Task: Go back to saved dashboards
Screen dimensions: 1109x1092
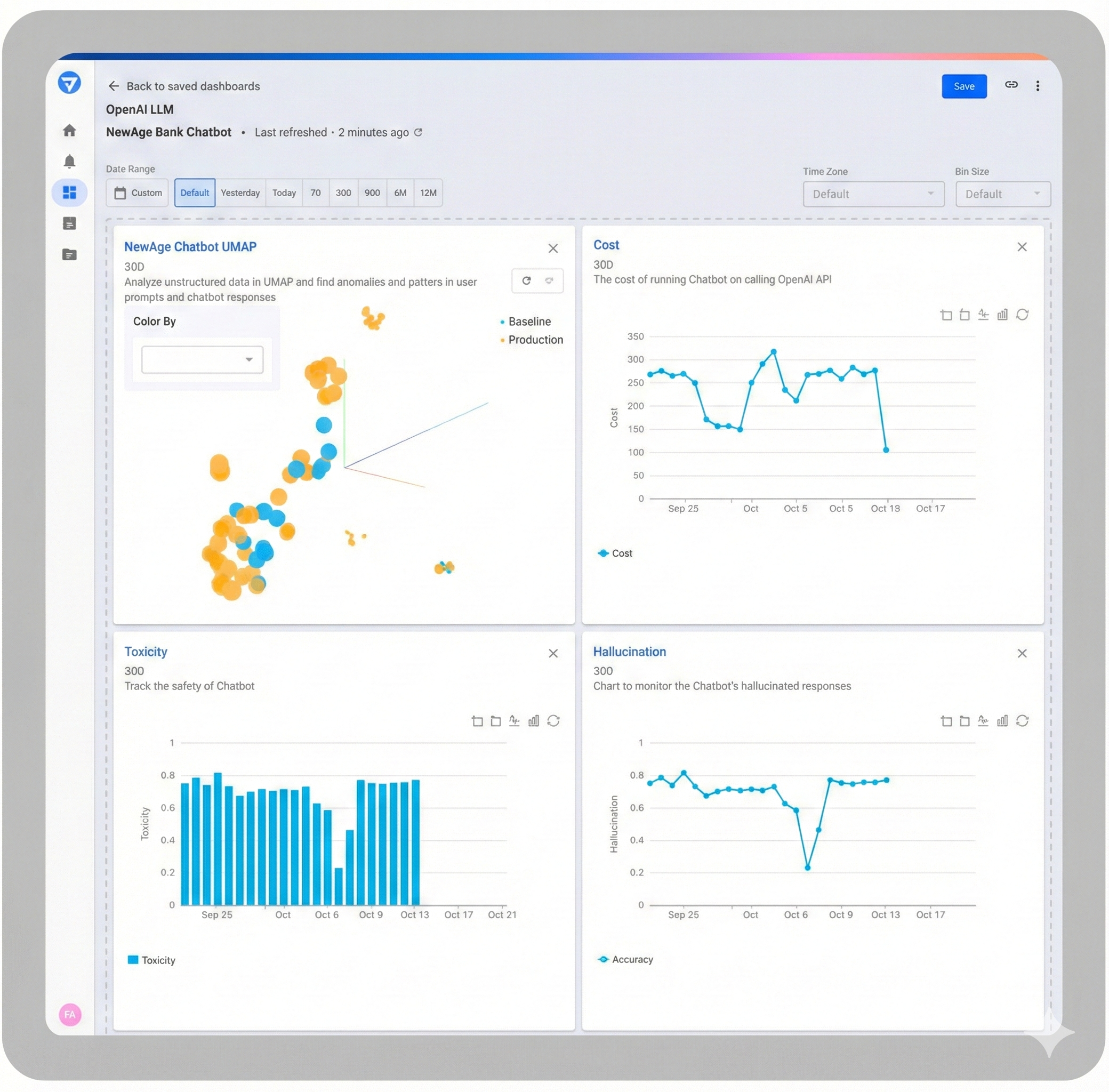Action: point(183,86)
